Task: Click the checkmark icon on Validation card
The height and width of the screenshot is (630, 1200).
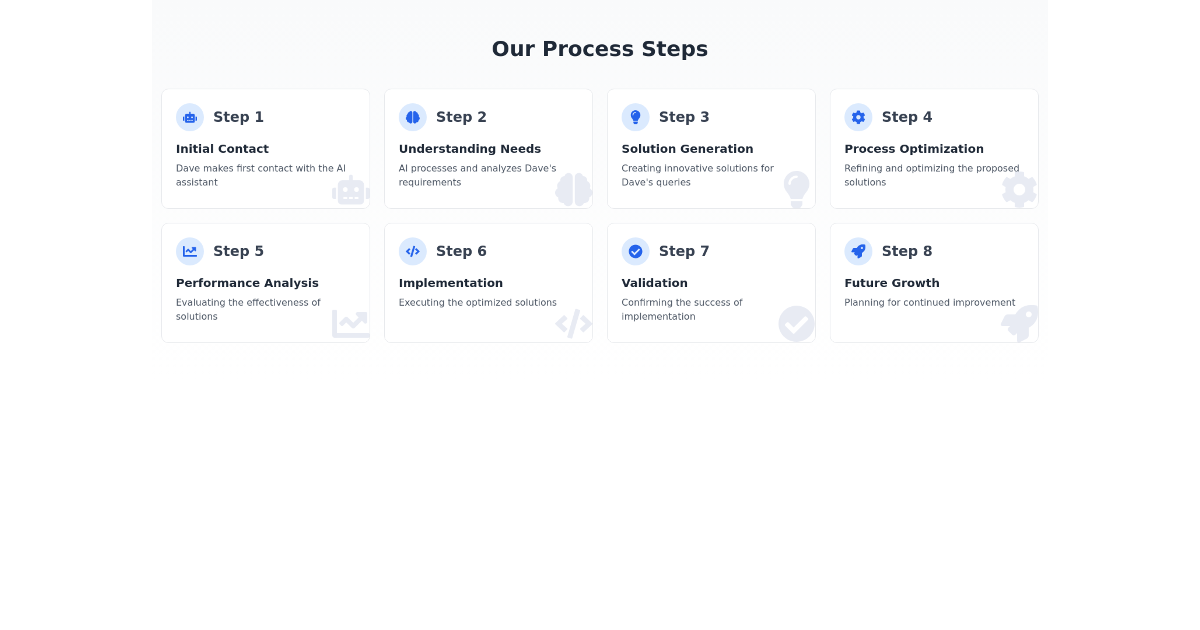Action: point(636,251)
